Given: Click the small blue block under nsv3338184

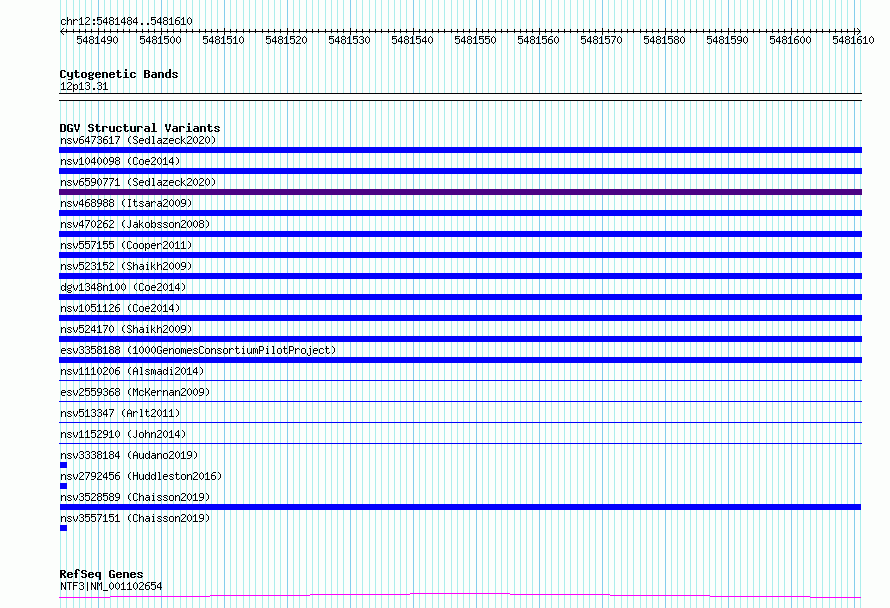Looking at the screenshot, I should pos(63,465).
